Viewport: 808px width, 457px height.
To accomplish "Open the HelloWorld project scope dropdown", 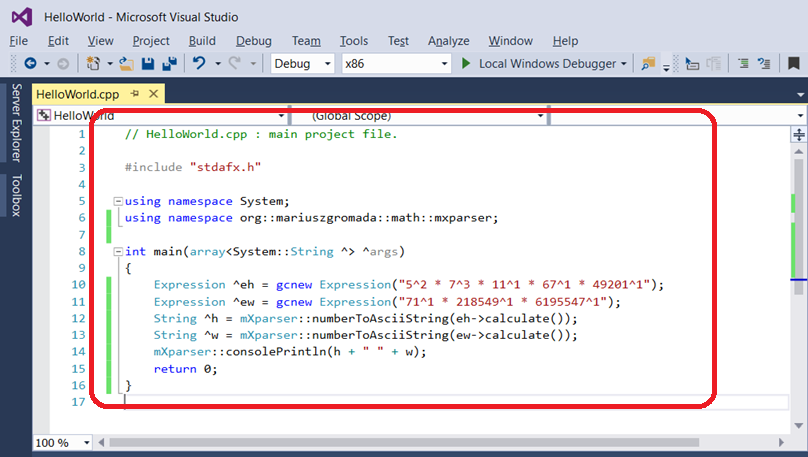I will [x=161, y=115].
